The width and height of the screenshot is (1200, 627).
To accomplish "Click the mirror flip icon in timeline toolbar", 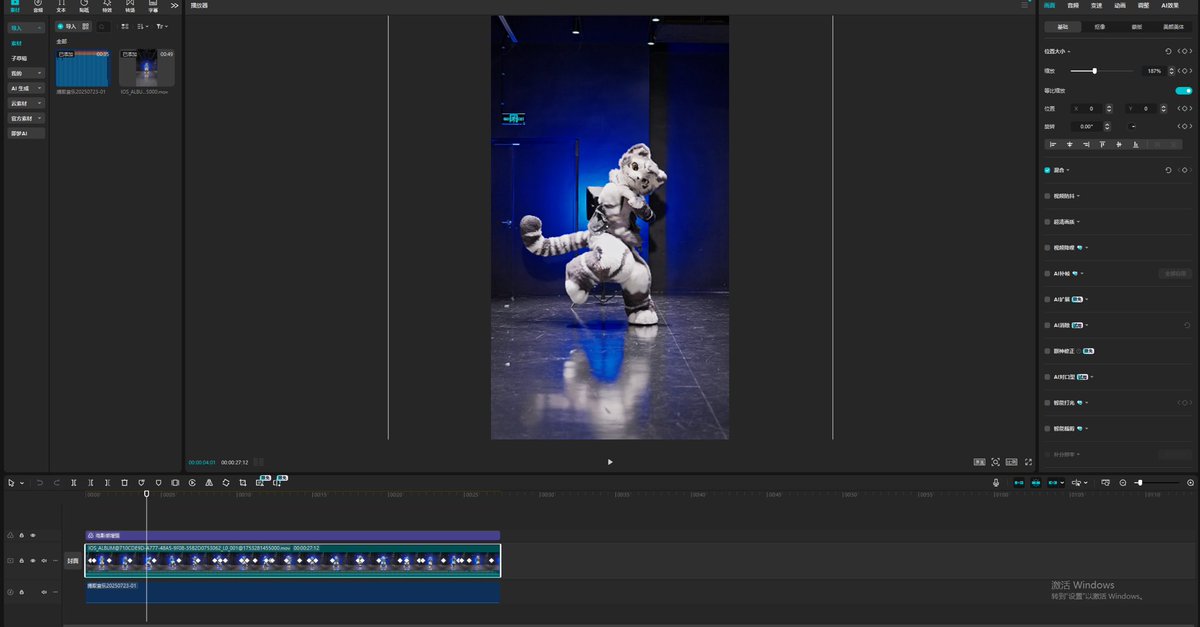I will [x=209, y=483].
